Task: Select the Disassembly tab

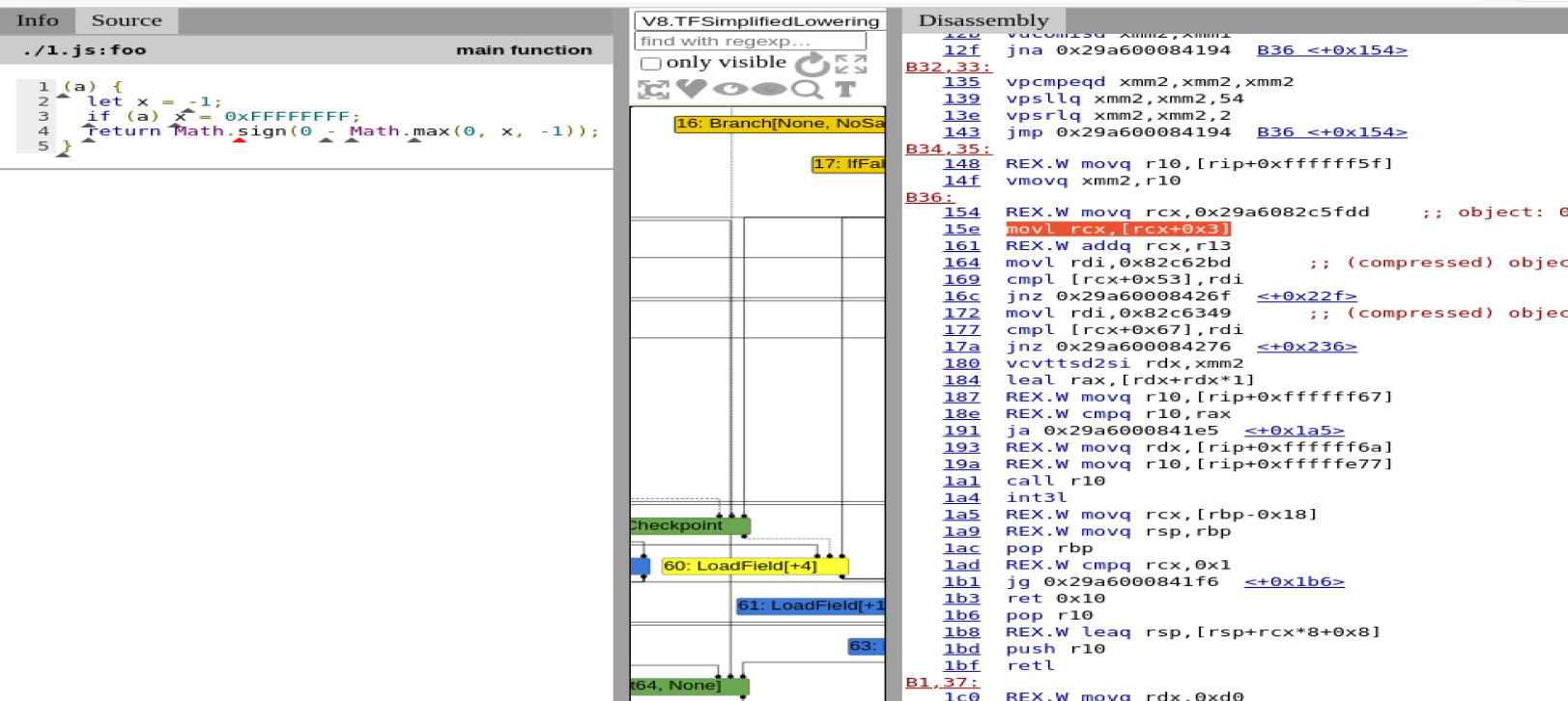Action: (983, 20)
